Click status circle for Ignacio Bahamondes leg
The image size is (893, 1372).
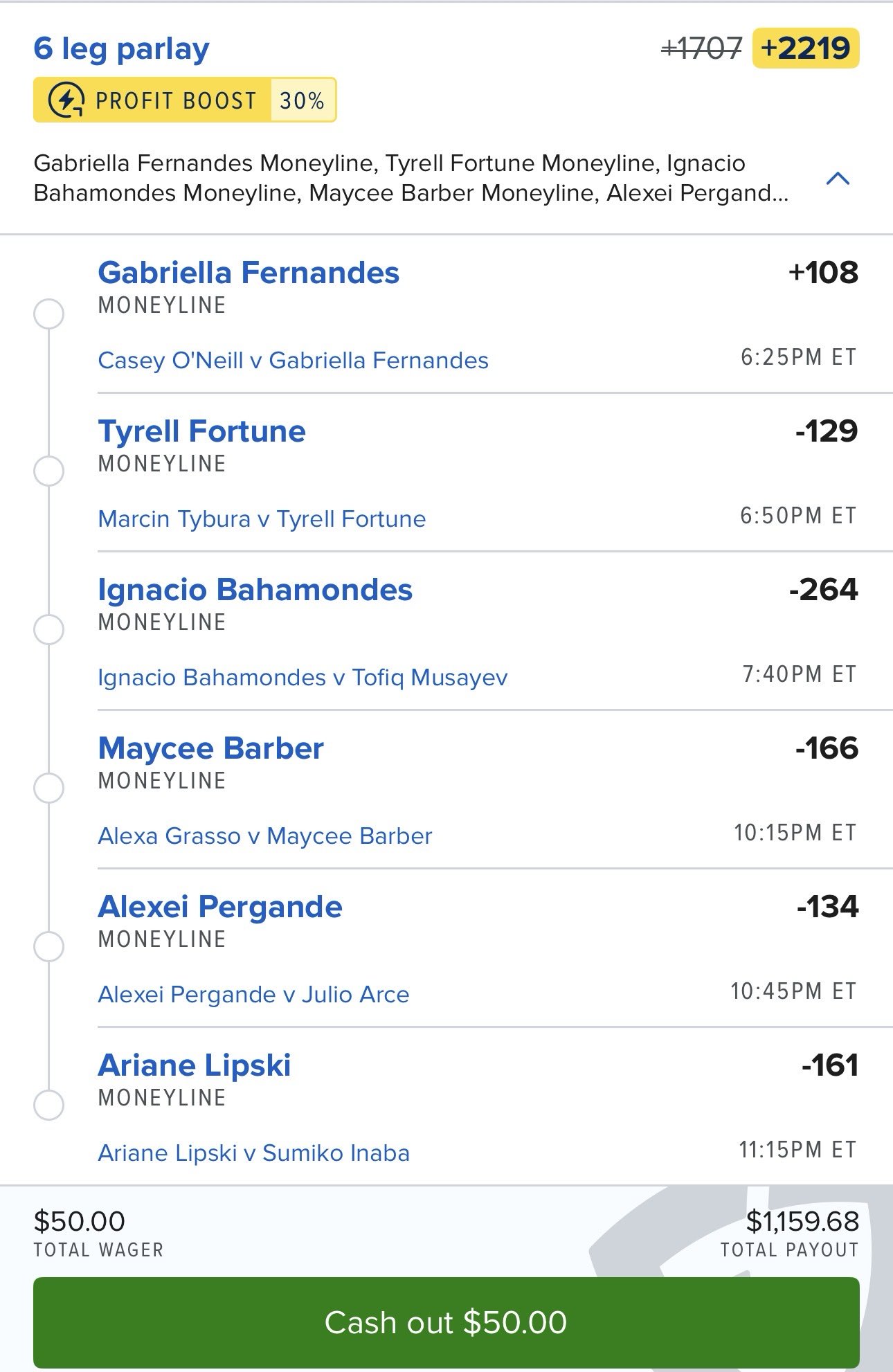click(x=48, y=630)
